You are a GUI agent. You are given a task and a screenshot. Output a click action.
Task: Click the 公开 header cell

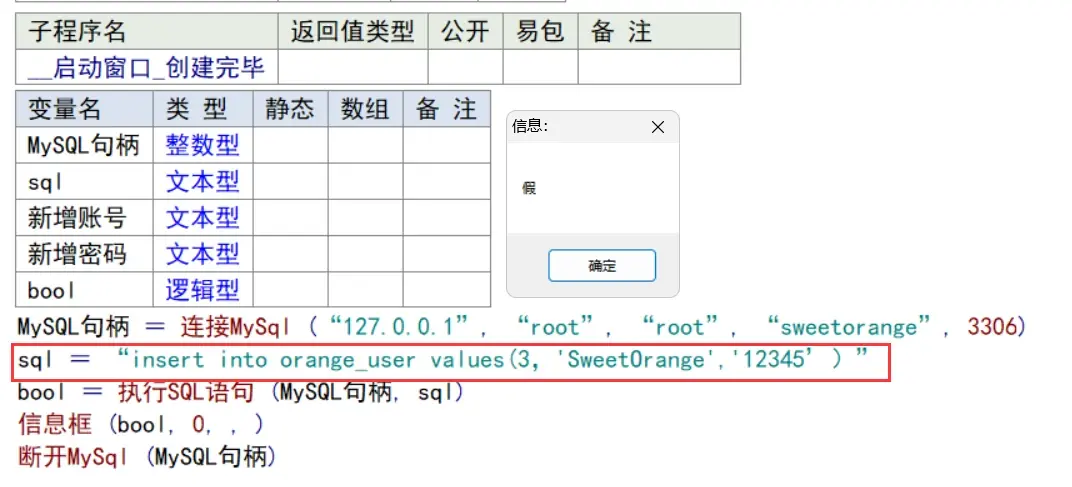pos(466,31)
